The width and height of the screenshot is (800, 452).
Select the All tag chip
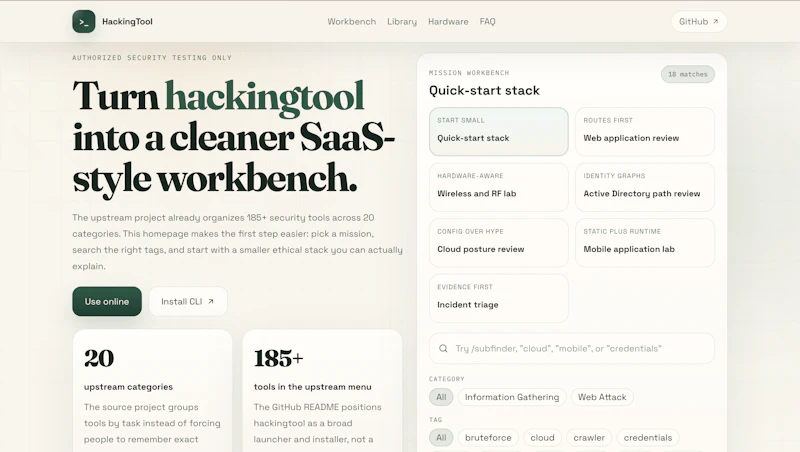click(x=441, y=438)
